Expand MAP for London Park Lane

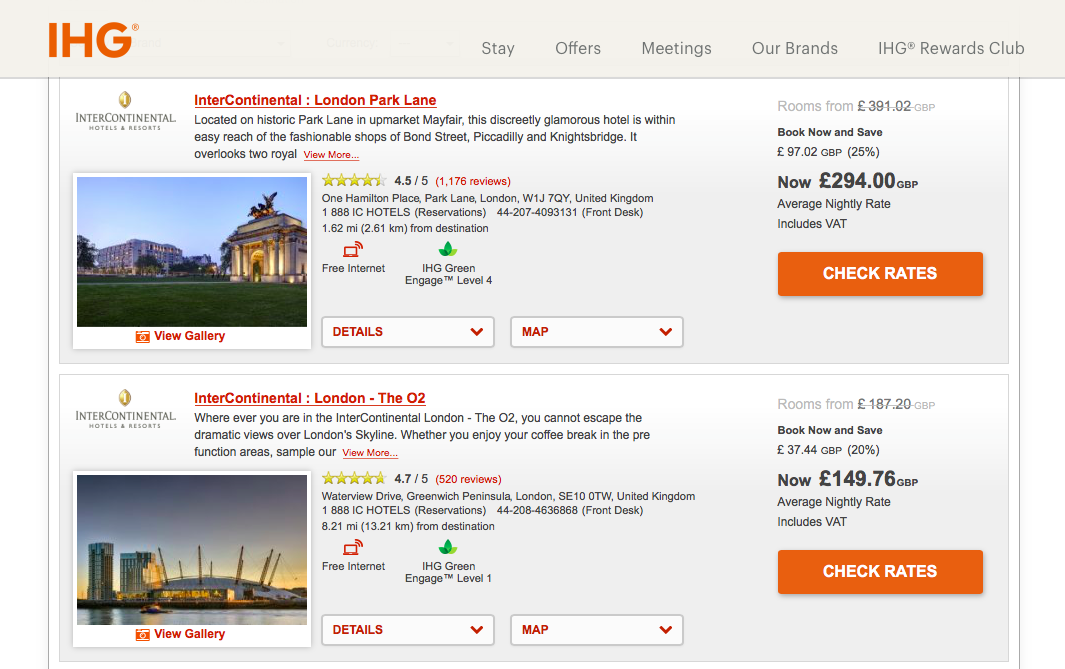[x=597, y=332]
